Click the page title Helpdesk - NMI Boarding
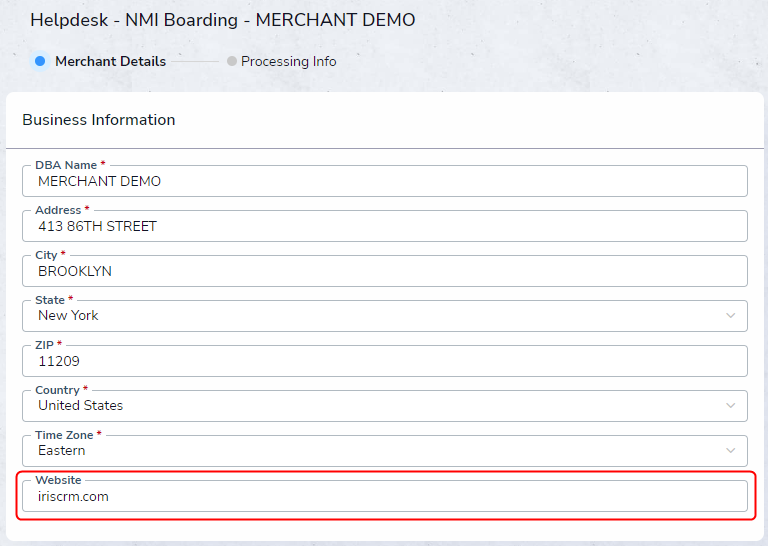Viewport: 768px width, 546px height. pyautogui.click(x=222, y=20)
